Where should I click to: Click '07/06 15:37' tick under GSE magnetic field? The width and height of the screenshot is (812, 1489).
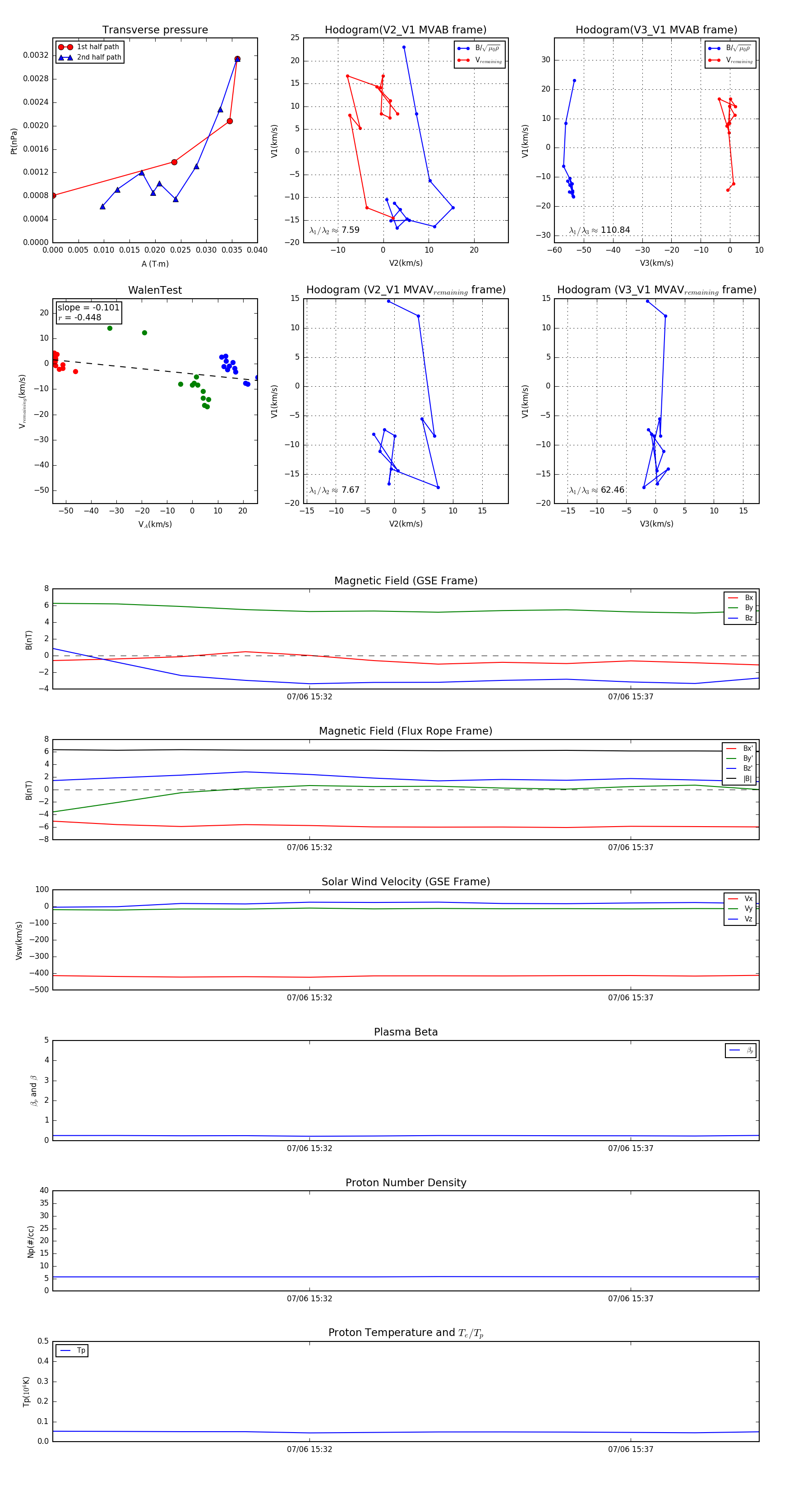[x=631, y=697]
